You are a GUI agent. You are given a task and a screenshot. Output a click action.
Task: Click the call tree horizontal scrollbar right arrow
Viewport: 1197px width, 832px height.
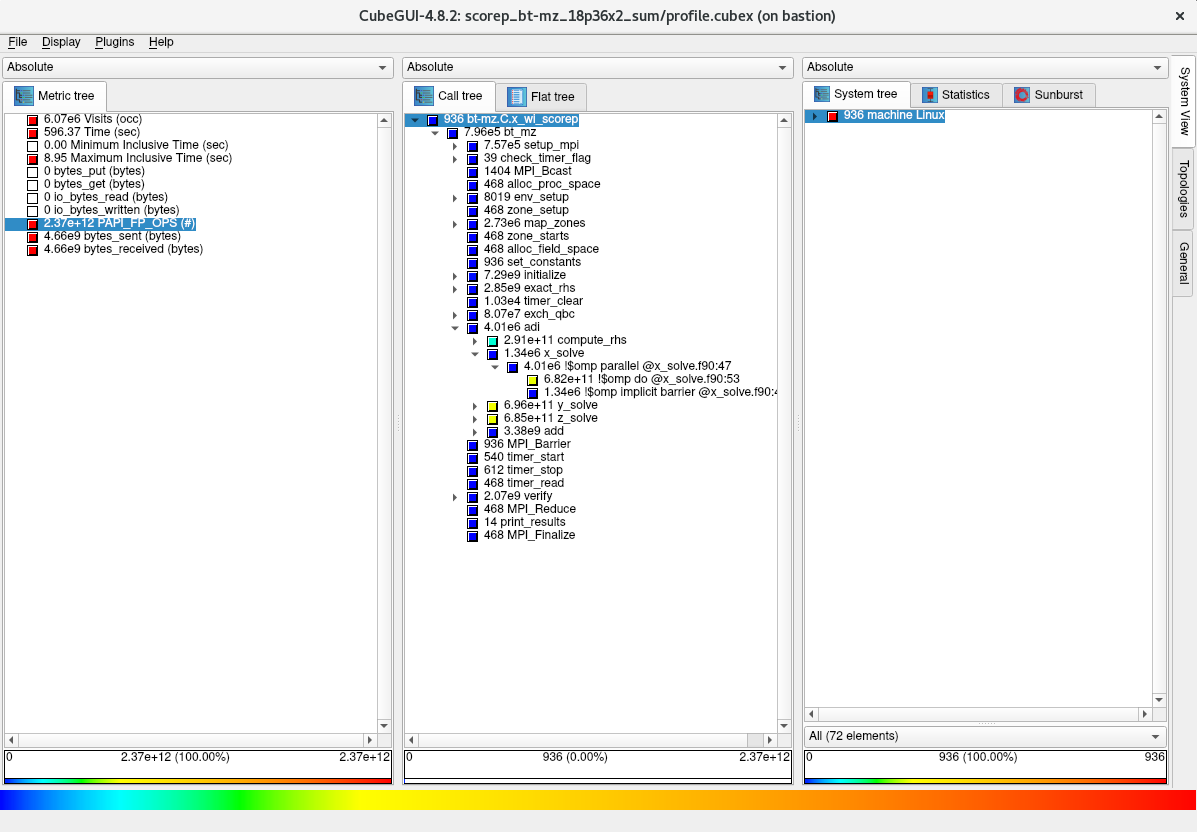771,740
